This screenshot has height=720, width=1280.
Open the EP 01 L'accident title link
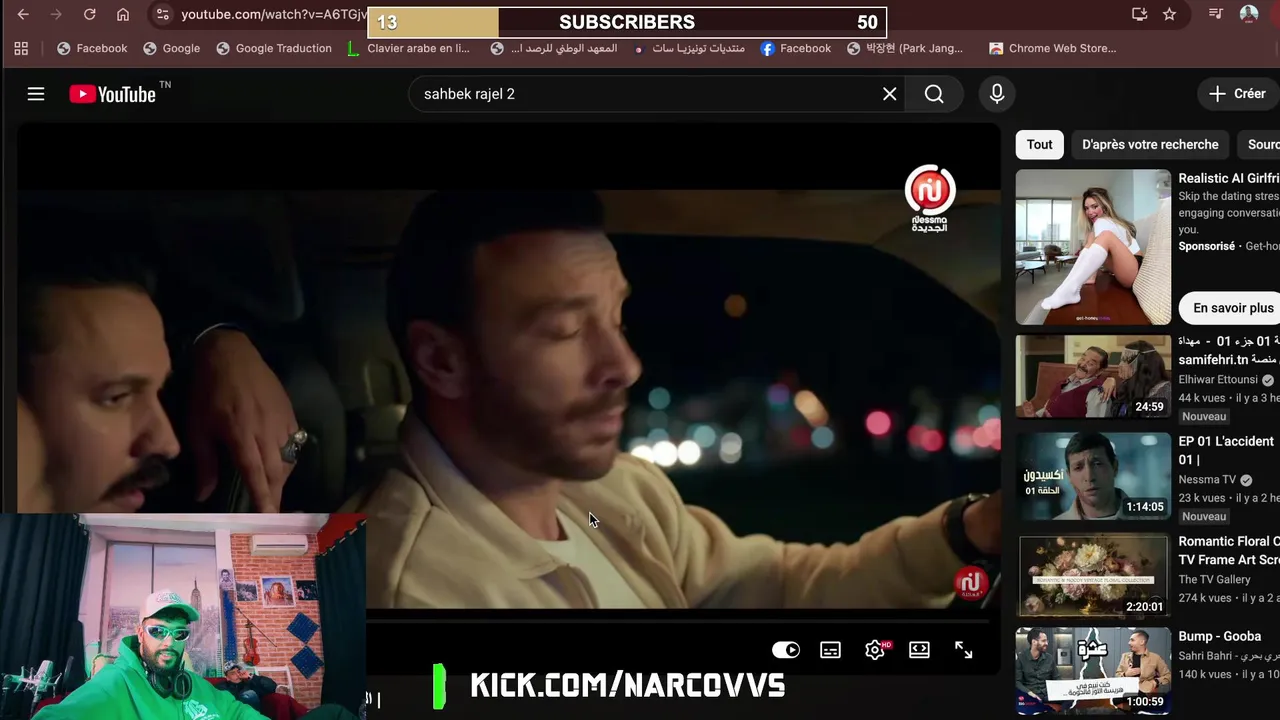[1226, 450]
